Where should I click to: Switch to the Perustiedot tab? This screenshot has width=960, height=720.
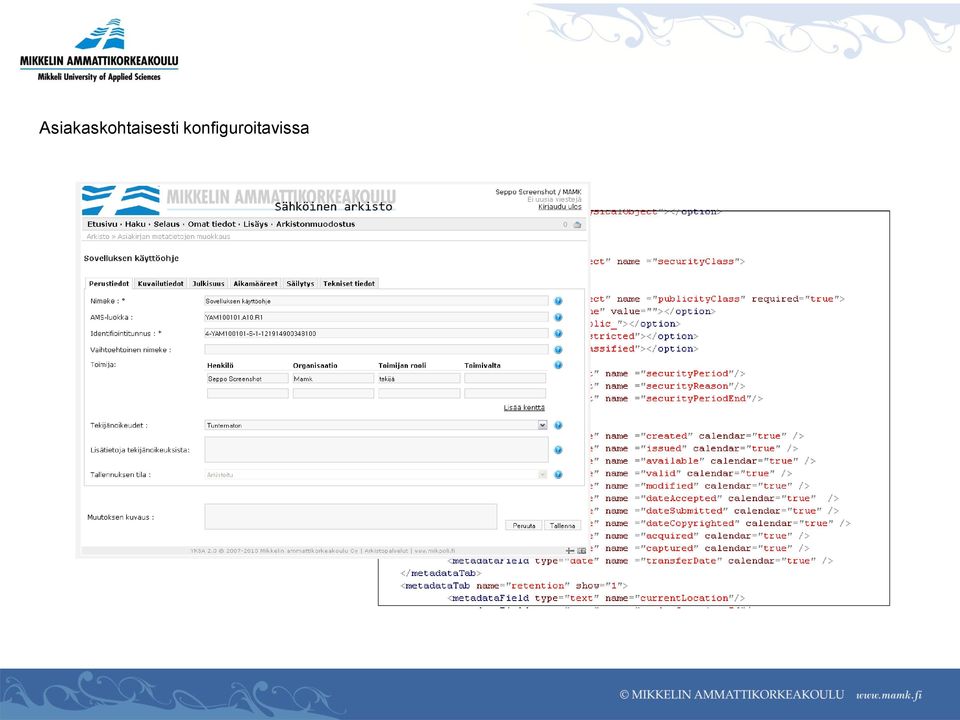108,283
